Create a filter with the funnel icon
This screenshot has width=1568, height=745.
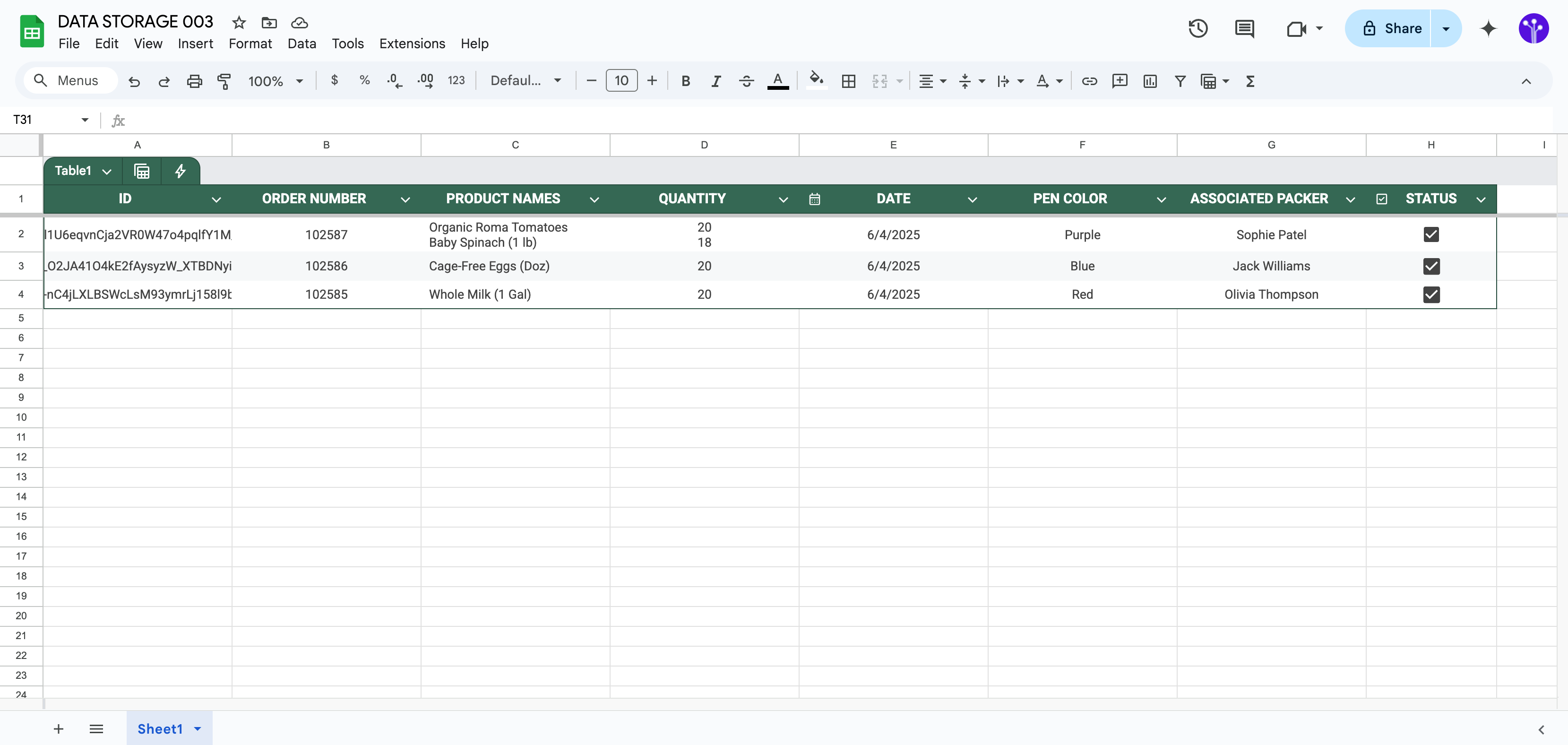click(x=1180, y=81)
